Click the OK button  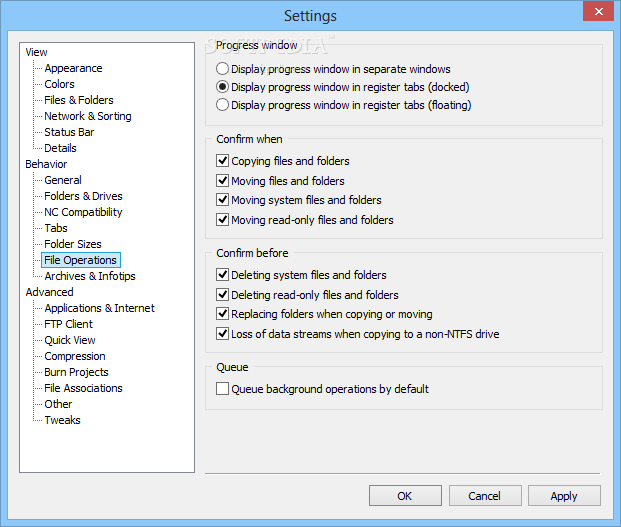(x=405, y=496)
